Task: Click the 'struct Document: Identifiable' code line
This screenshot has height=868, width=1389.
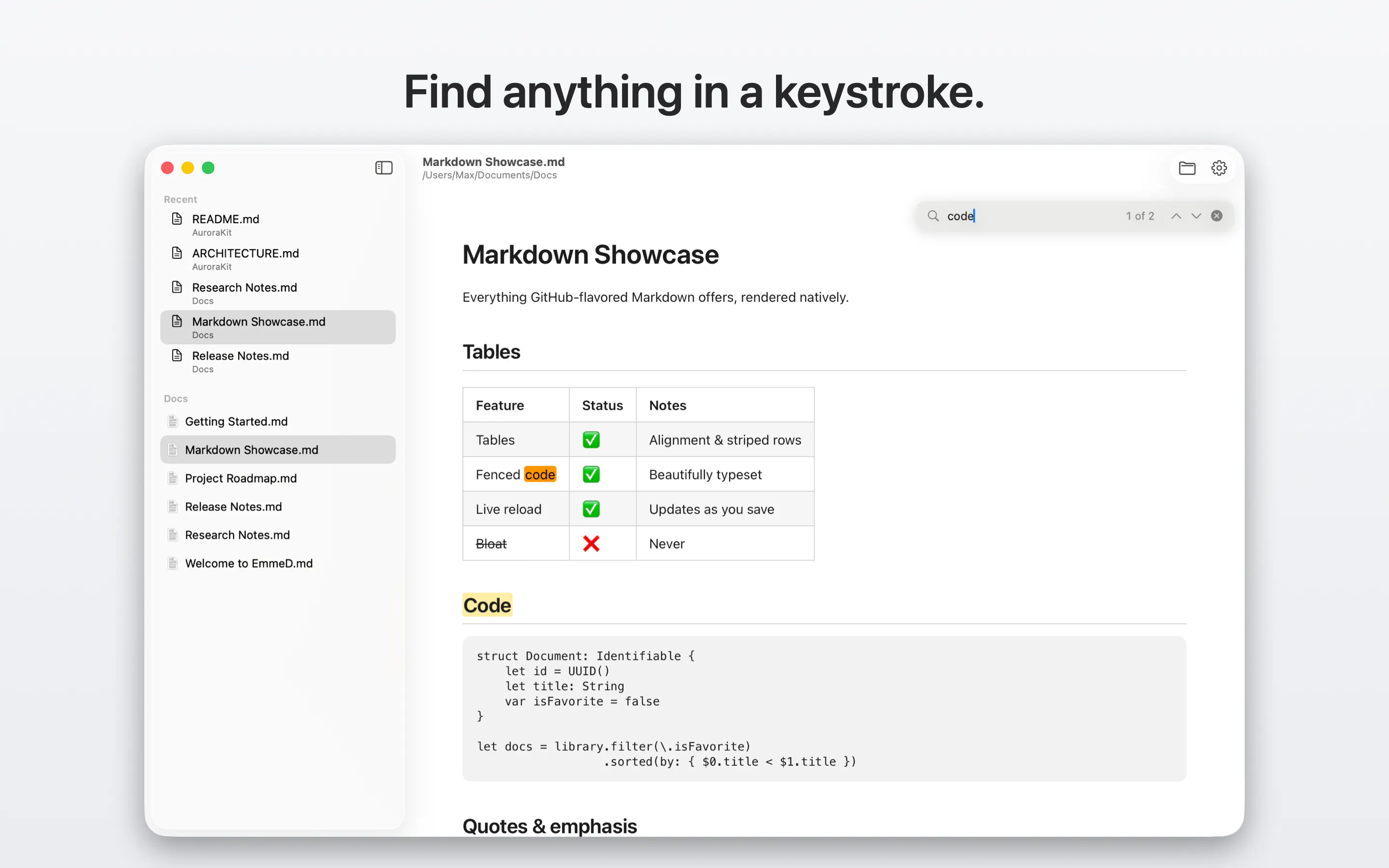Action: [586, 656]
